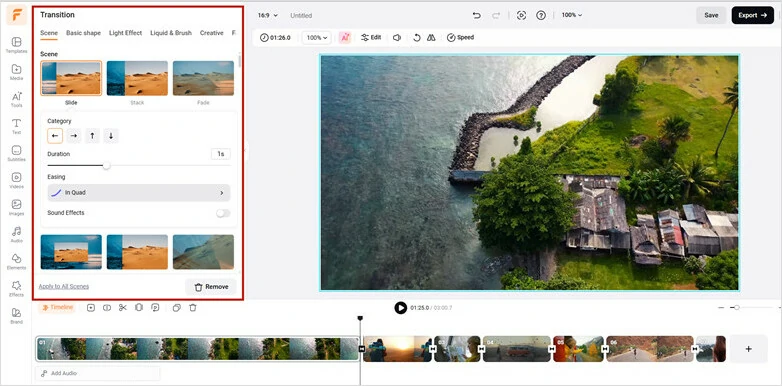Screen dimensions: 782x386
Task: Undo the last action
Action: click(476, 15)
